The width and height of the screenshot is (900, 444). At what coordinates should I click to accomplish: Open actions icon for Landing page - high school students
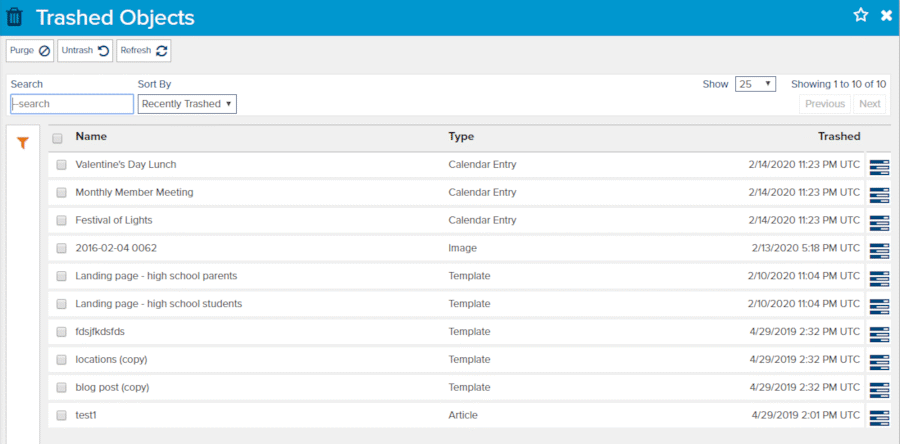coord(879,306)
